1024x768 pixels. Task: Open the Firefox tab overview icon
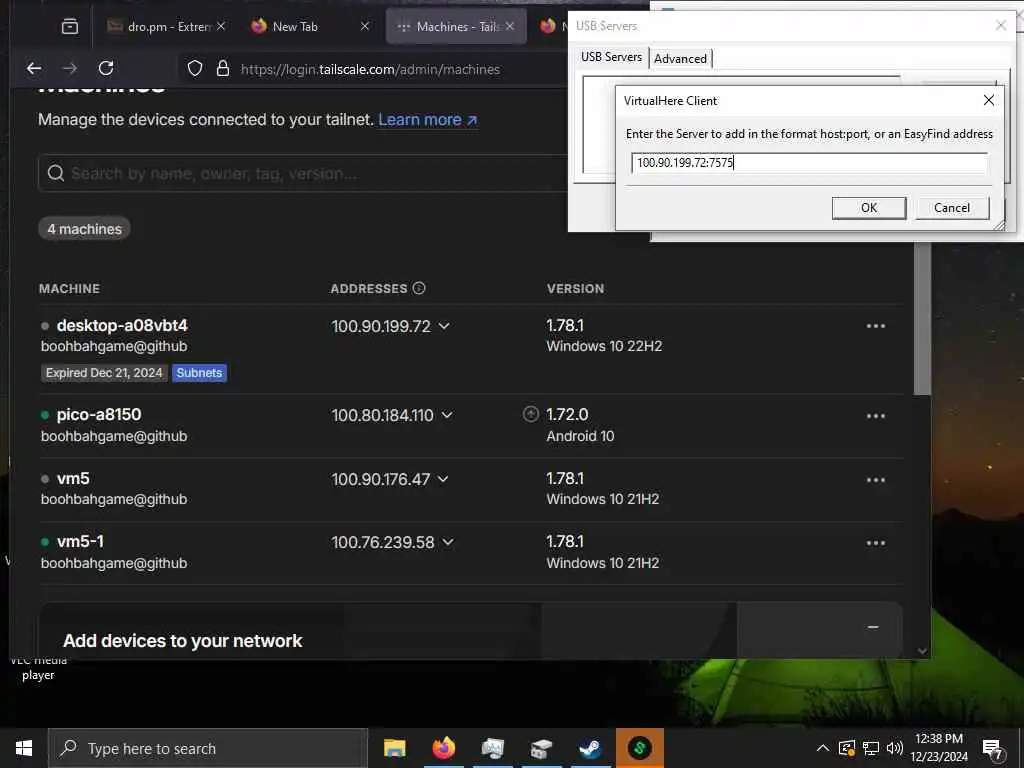[70, 26]
